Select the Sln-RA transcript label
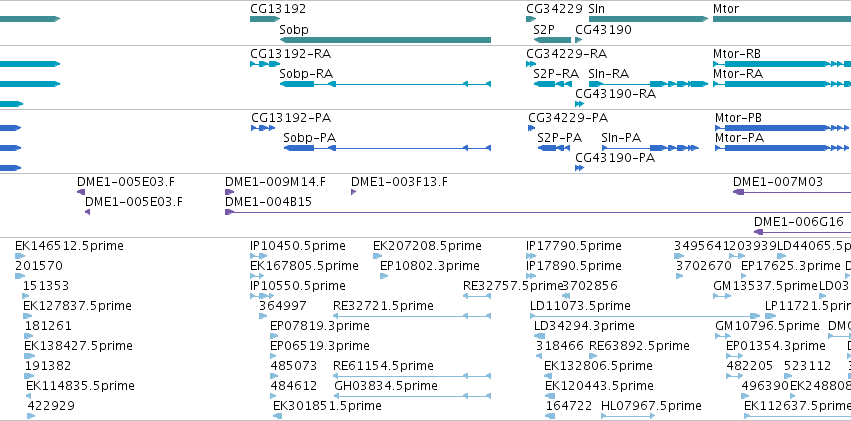The width and height of the screenshot is (851, 421). 608,73
